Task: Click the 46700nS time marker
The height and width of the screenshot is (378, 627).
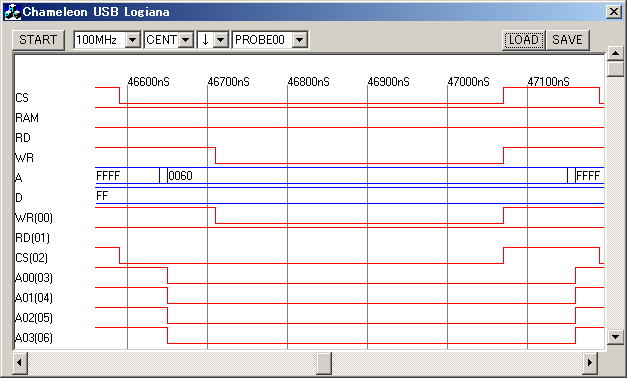Action: [229, 82]
